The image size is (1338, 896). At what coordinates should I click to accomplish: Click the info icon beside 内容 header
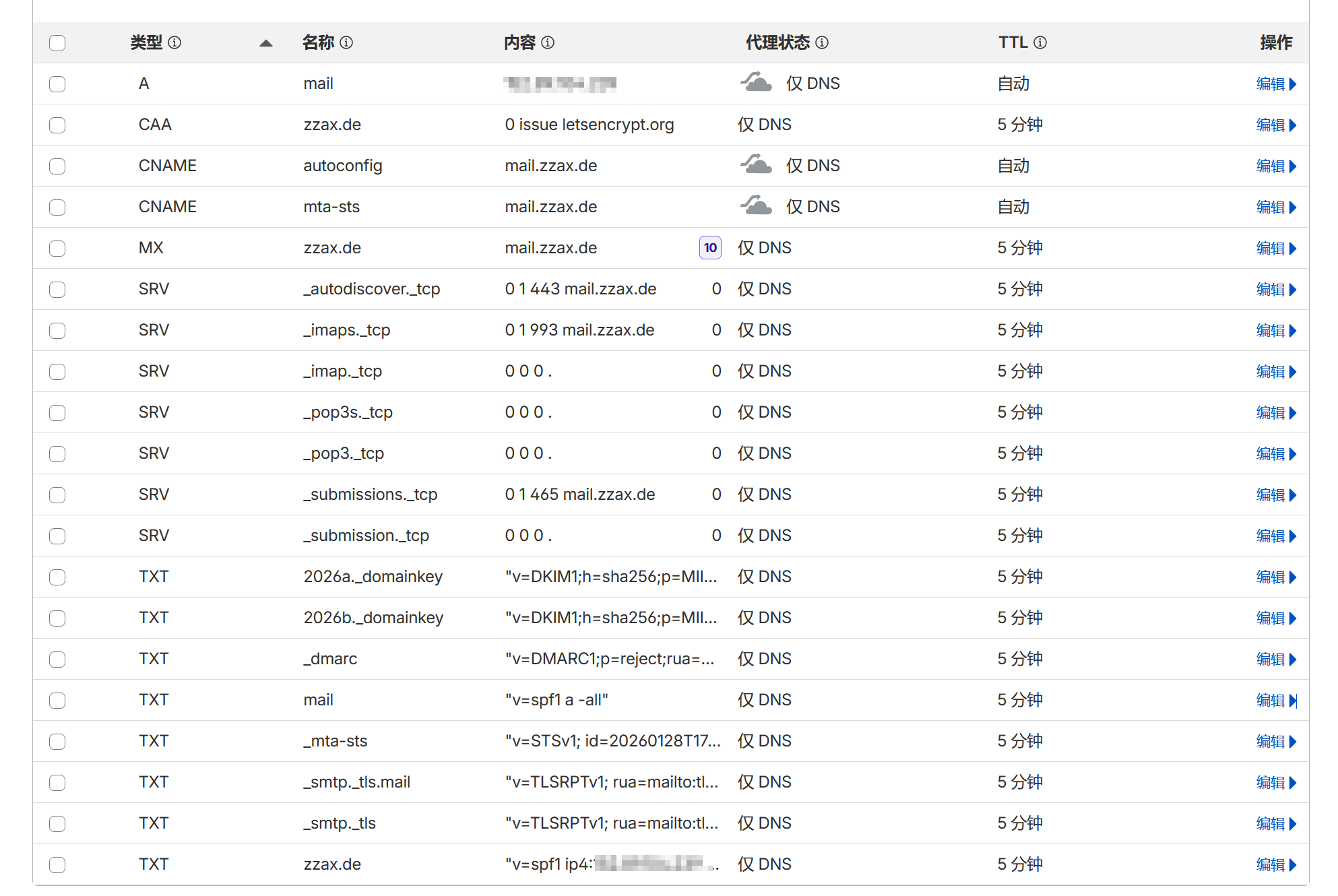tap(548, 43)
